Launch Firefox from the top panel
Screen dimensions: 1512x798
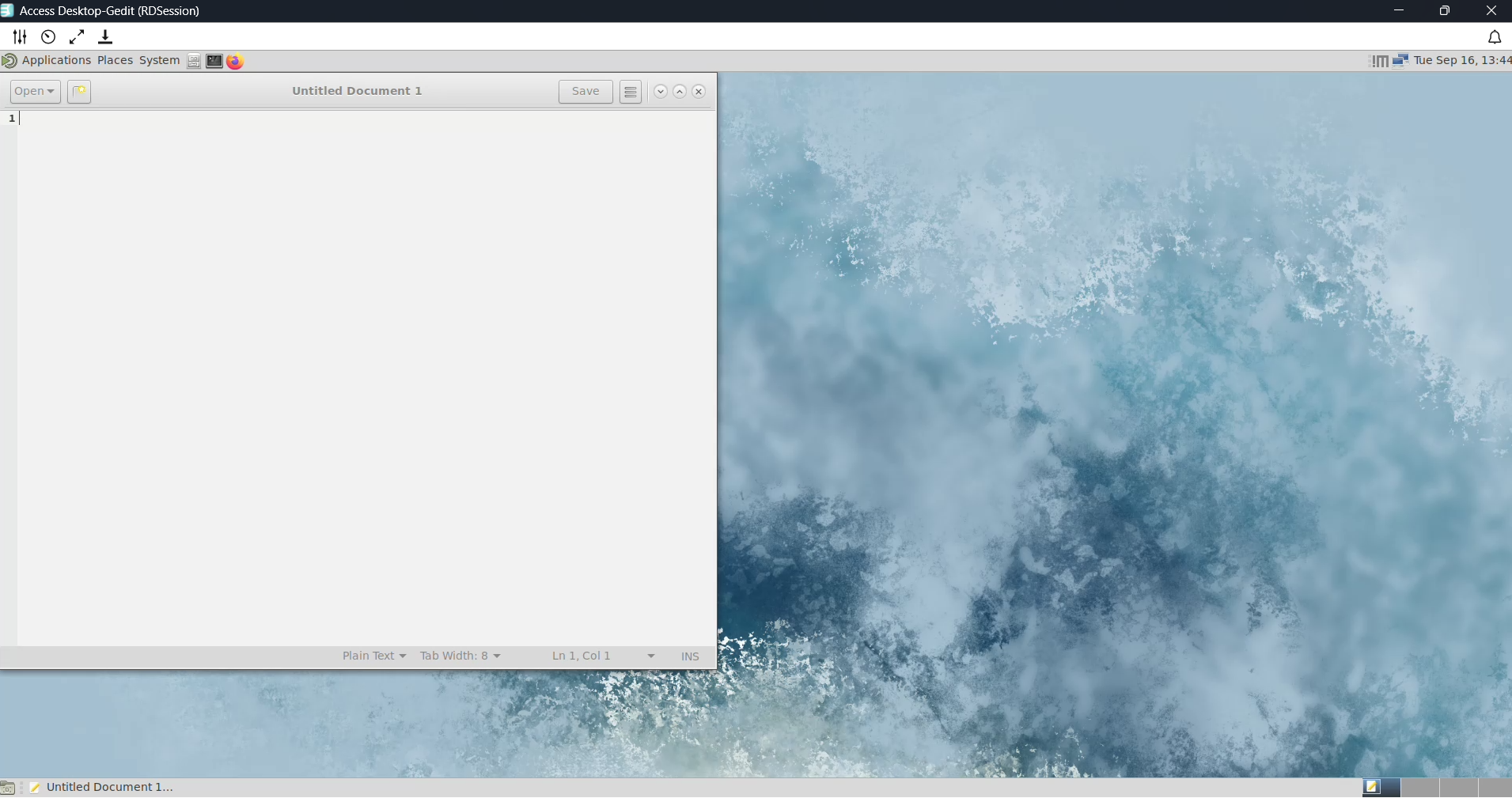pos(235,61)
